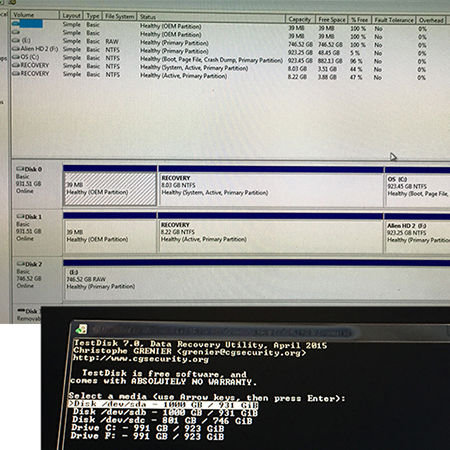Click the TestDisk window title icon
Image resolution: width=450 pixels, height=450 pixels.
[x=81, y=329]
